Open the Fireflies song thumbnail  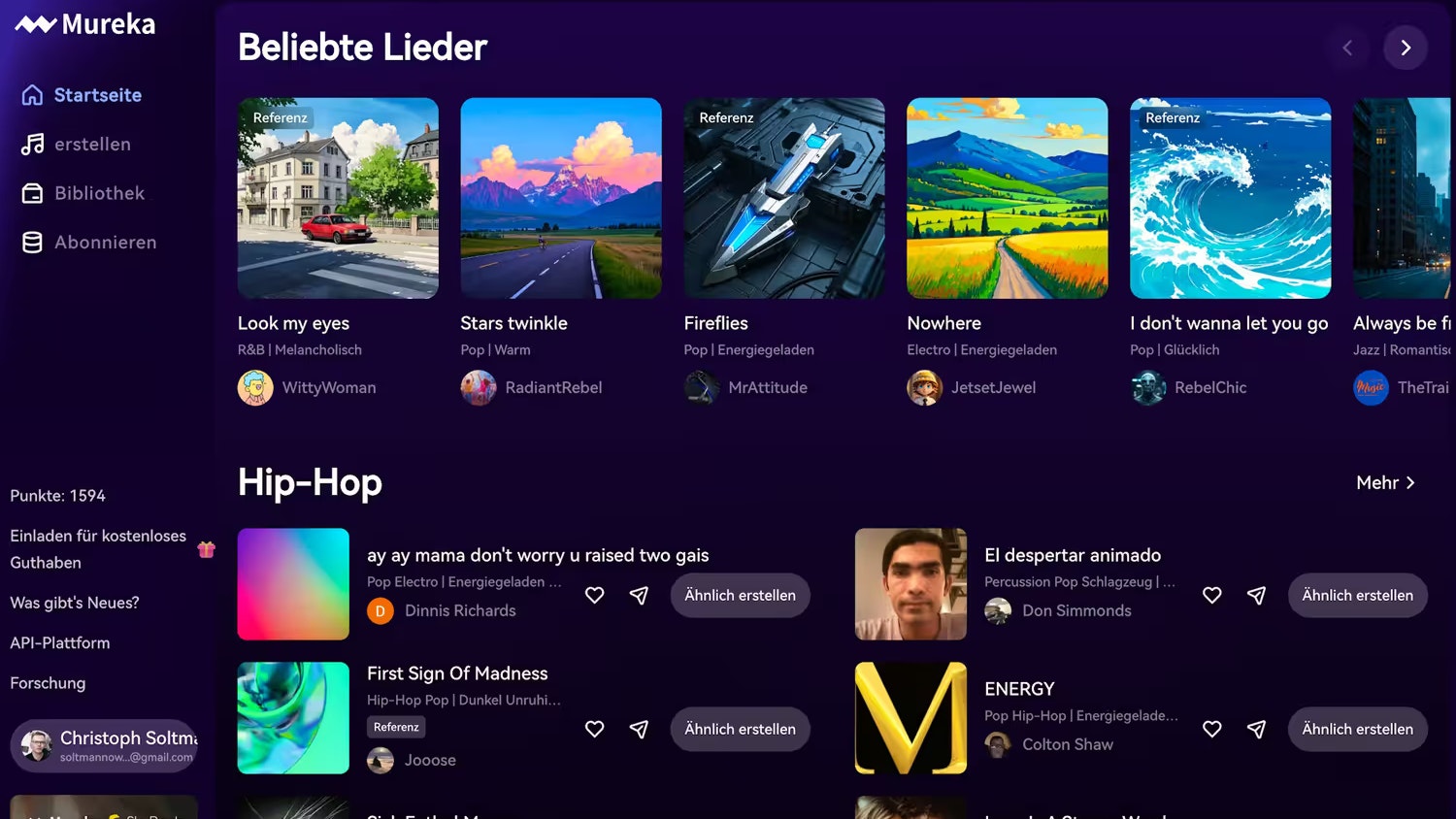point(784,198)
